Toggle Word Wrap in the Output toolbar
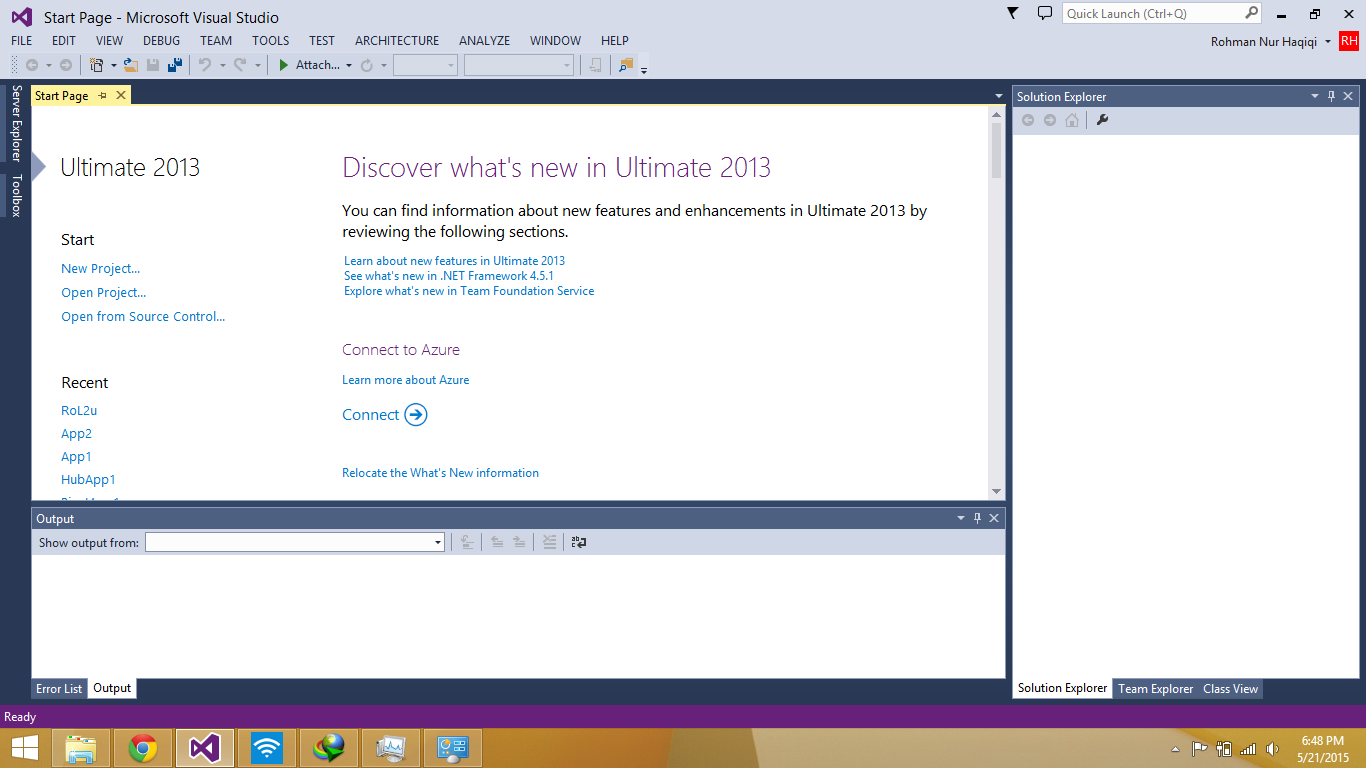 (578, 542)
